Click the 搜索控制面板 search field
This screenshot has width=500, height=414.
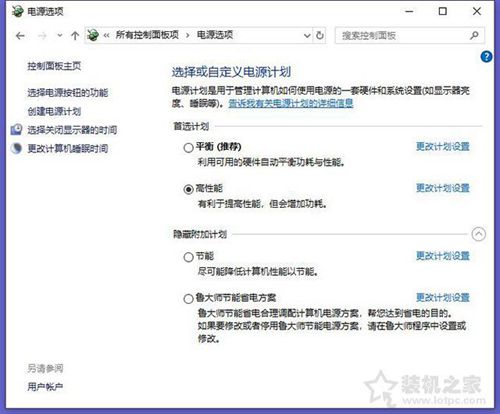(x=402, y=35)
